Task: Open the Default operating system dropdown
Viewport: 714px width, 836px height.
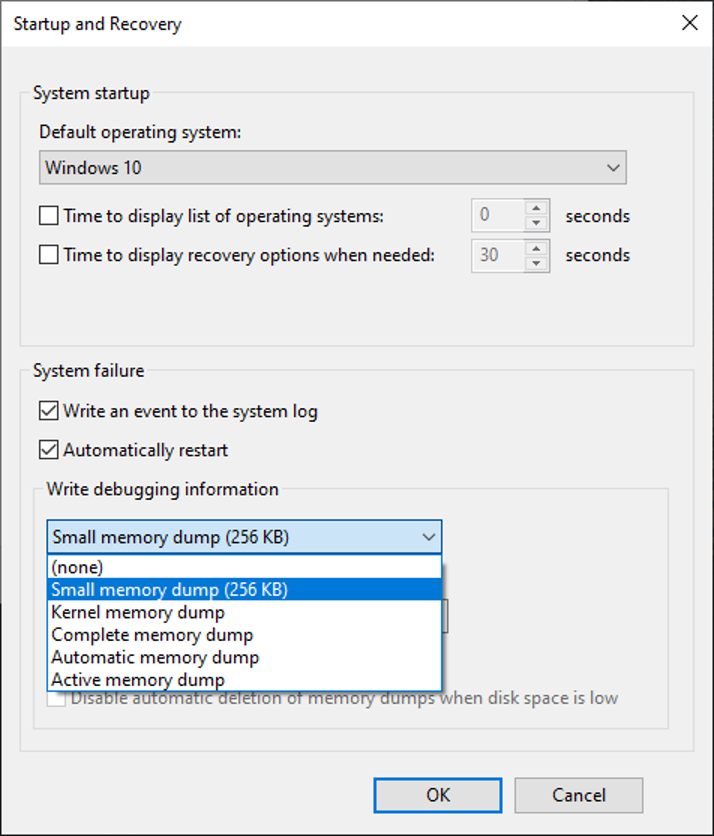Action: [x=333, y=168]
